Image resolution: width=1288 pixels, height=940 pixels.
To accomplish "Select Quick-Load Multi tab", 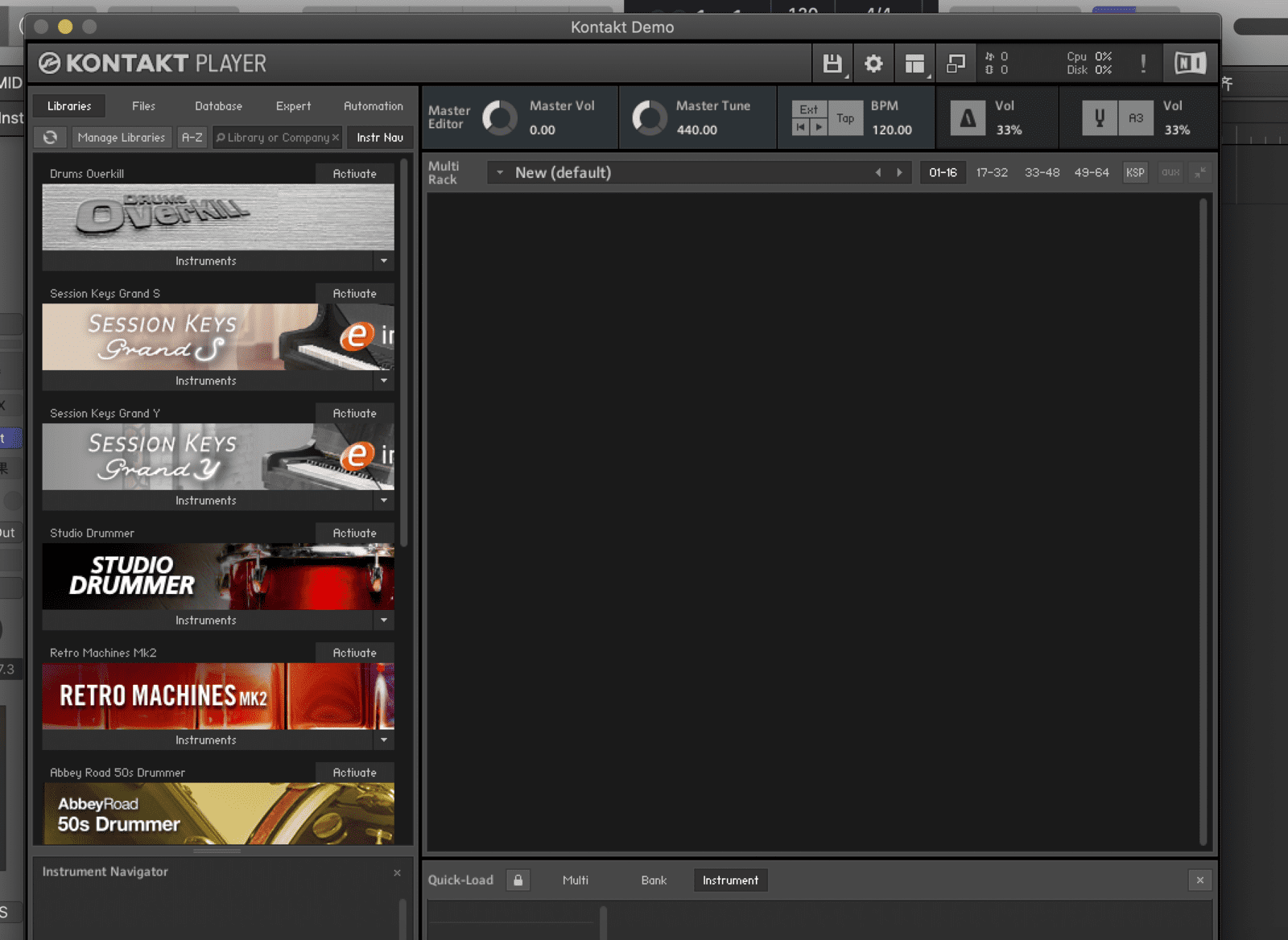I will (576, 880).
